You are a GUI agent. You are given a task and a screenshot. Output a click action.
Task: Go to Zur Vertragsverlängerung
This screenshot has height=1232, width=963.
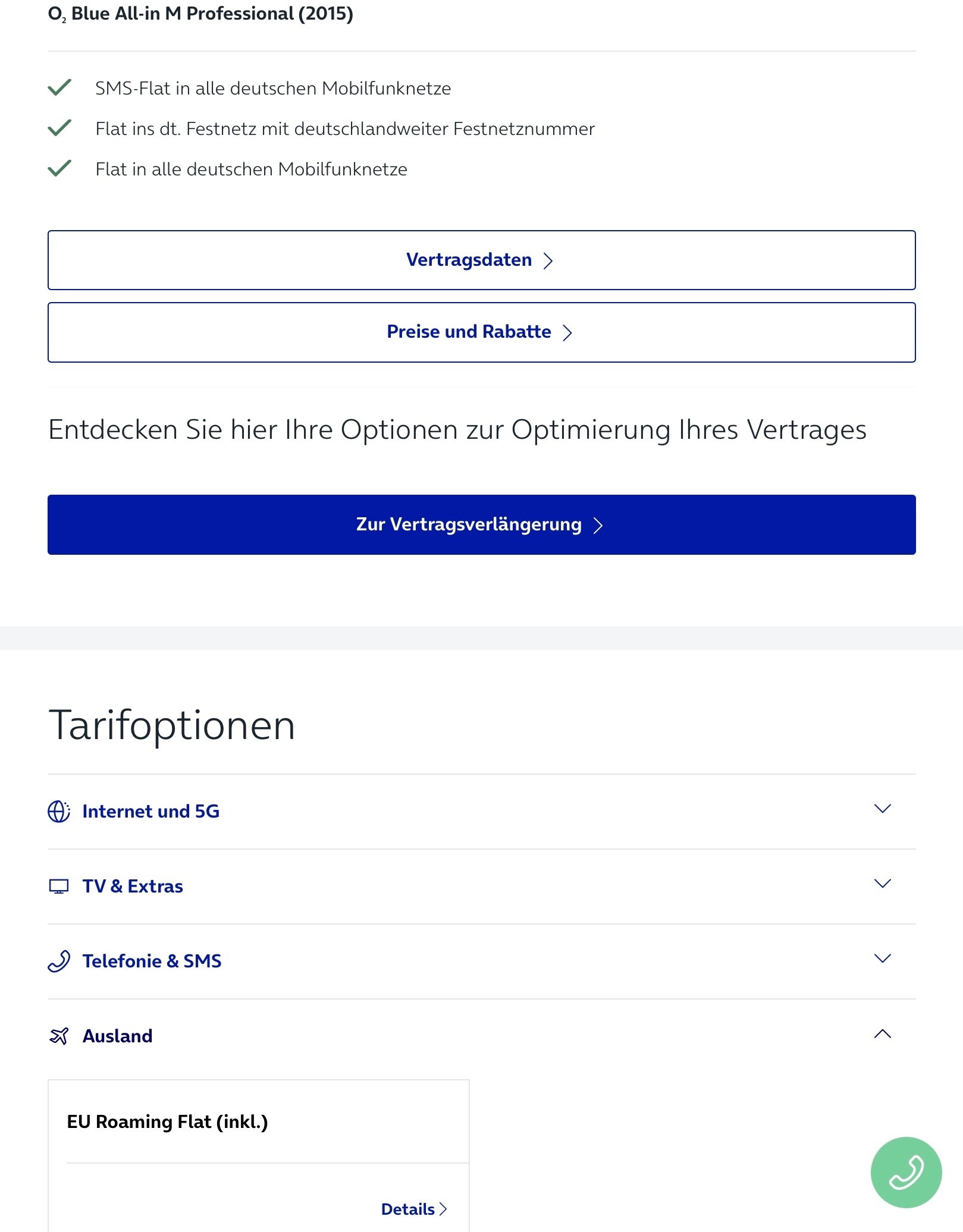[x=481, y=524]
